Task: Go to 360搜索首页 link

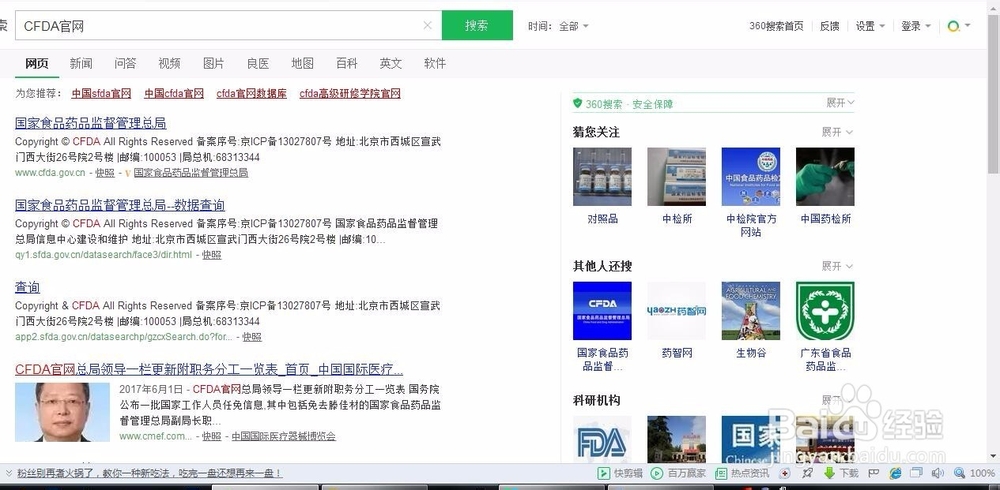Action: pos(776,26)
